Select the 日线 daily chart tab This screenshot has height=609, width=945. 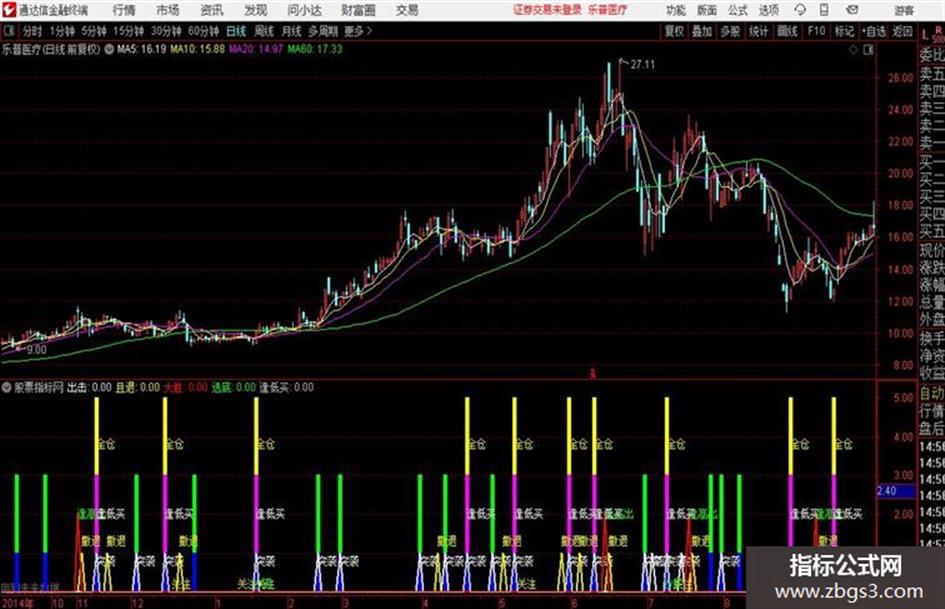tap(236, 31)
